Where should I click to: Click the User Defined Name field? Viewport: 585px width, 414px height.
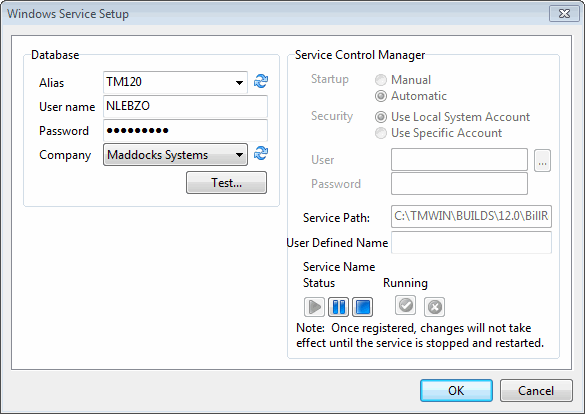click(x=471, y=243)
